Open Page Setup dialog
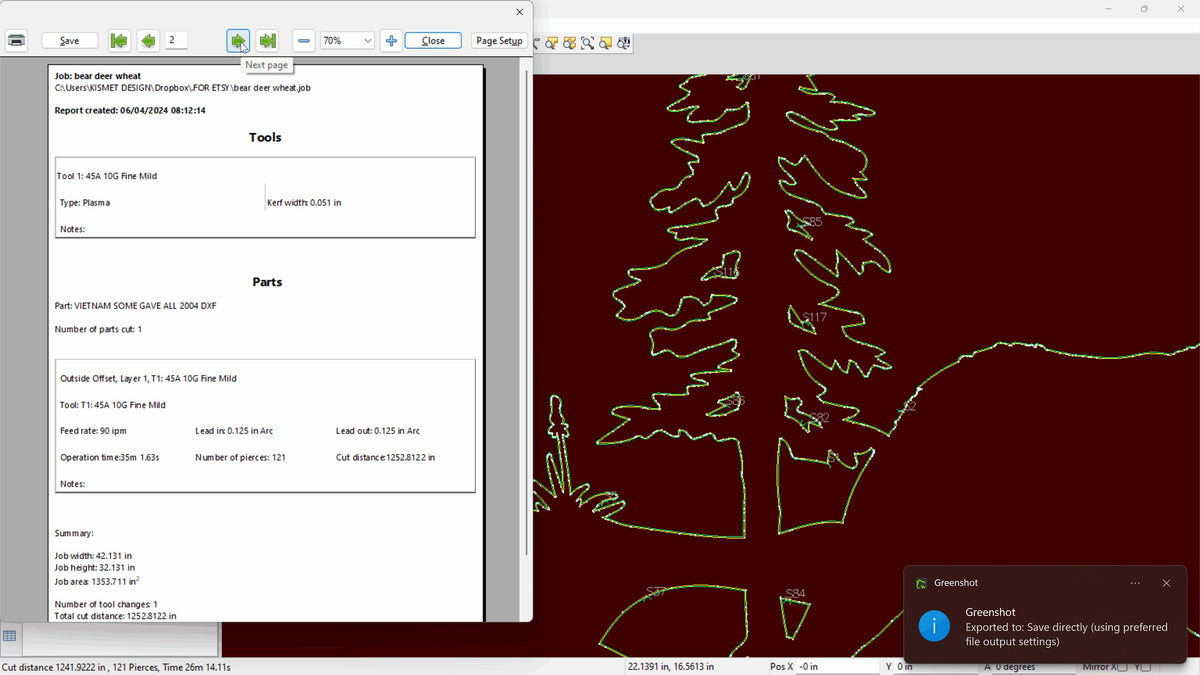The image size is (1200, 675). click(499, 41)
